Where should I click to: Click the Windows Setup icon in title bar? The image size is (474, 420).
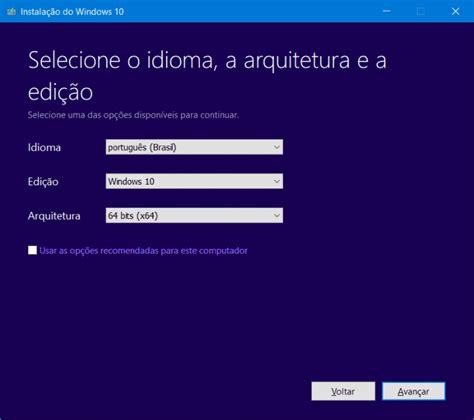click(11, 12)
